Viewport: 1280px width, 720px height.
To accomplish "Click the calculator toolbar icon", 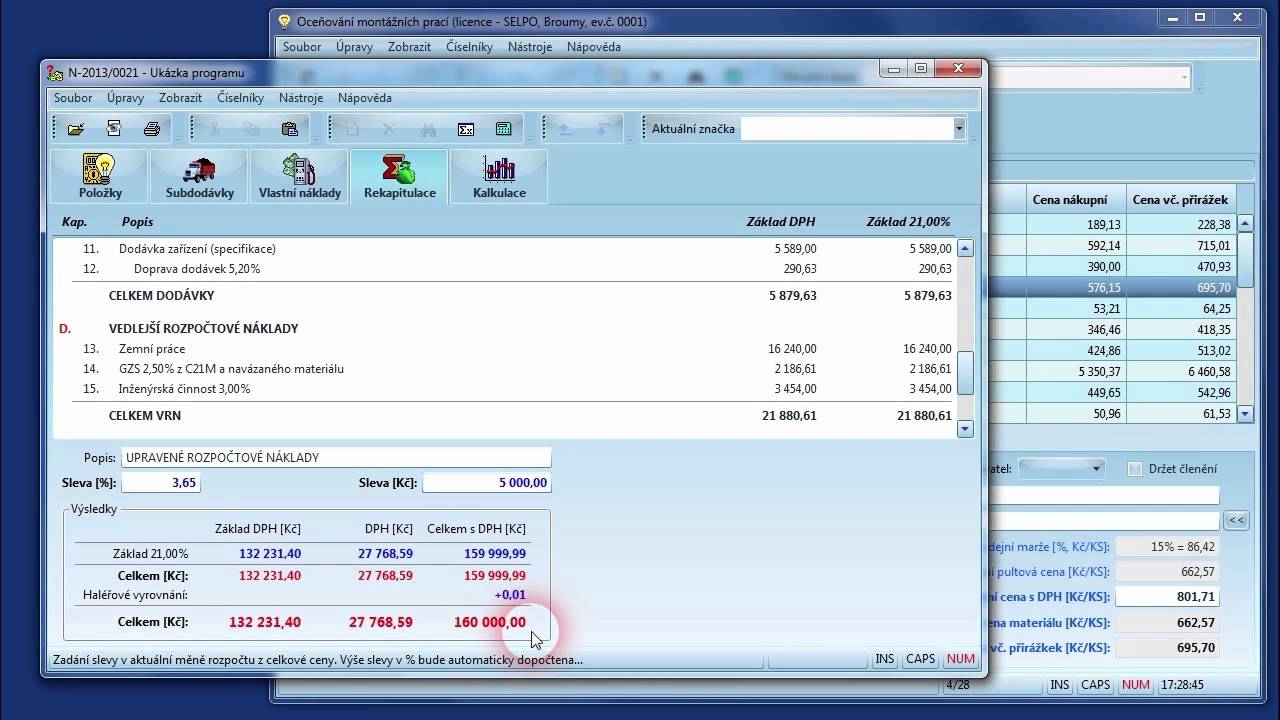I will pyautogui.click(x=504, y=129).
